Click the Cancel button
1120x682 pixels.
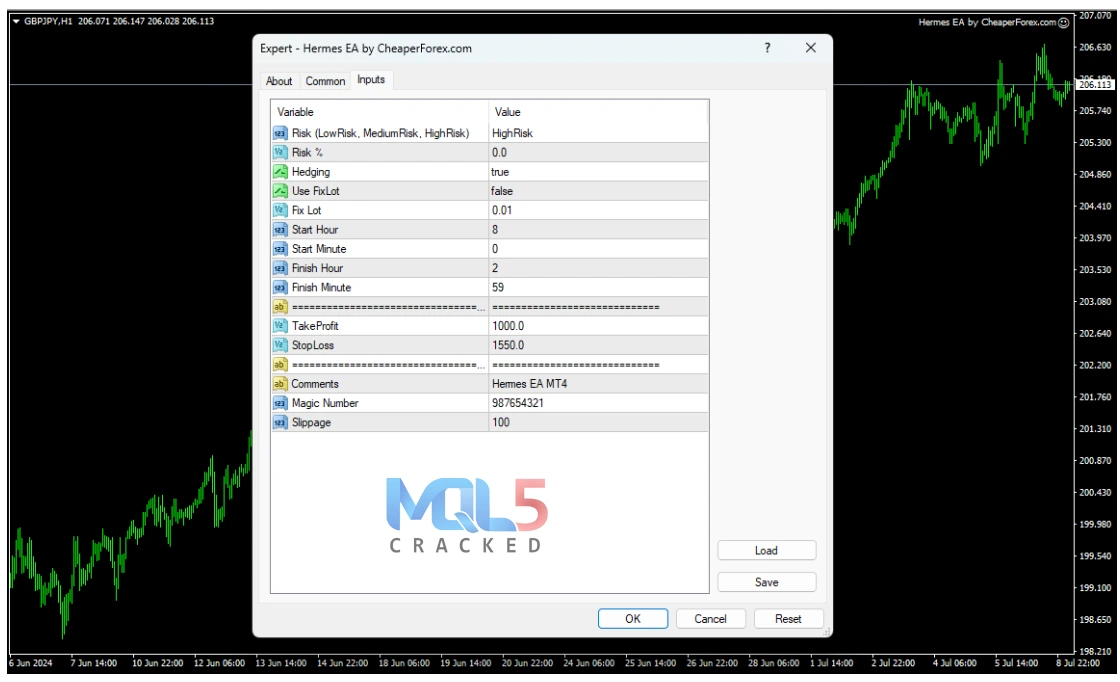711,619
